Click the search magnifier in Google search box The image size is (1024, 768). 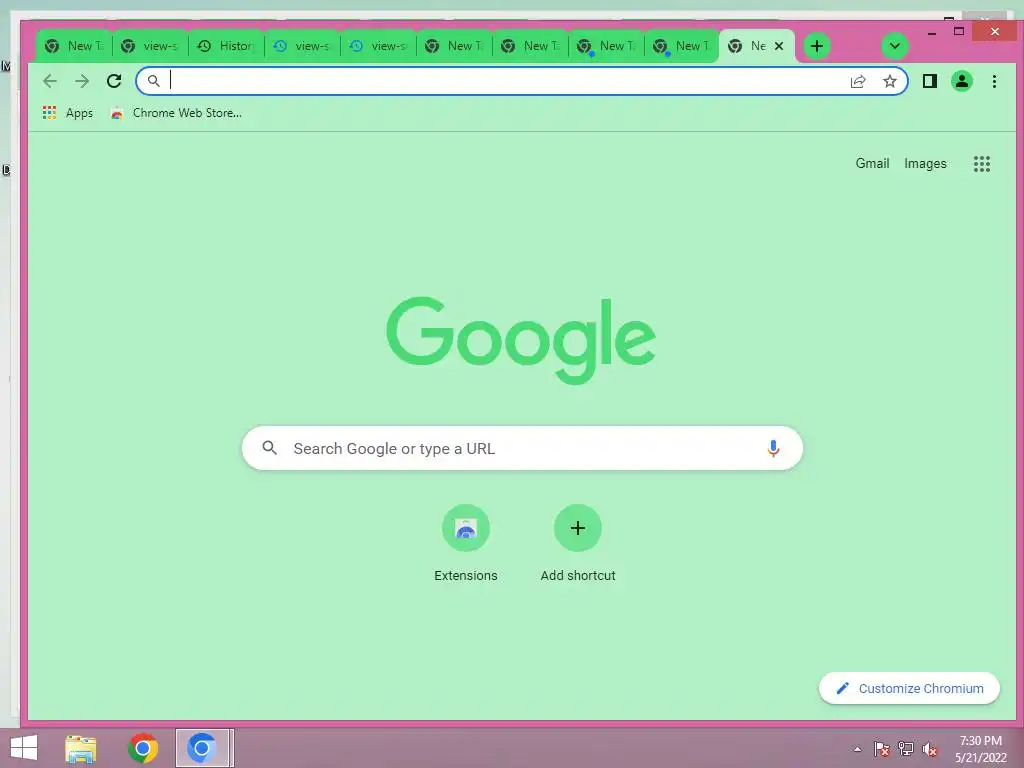[x=269, y=448]
